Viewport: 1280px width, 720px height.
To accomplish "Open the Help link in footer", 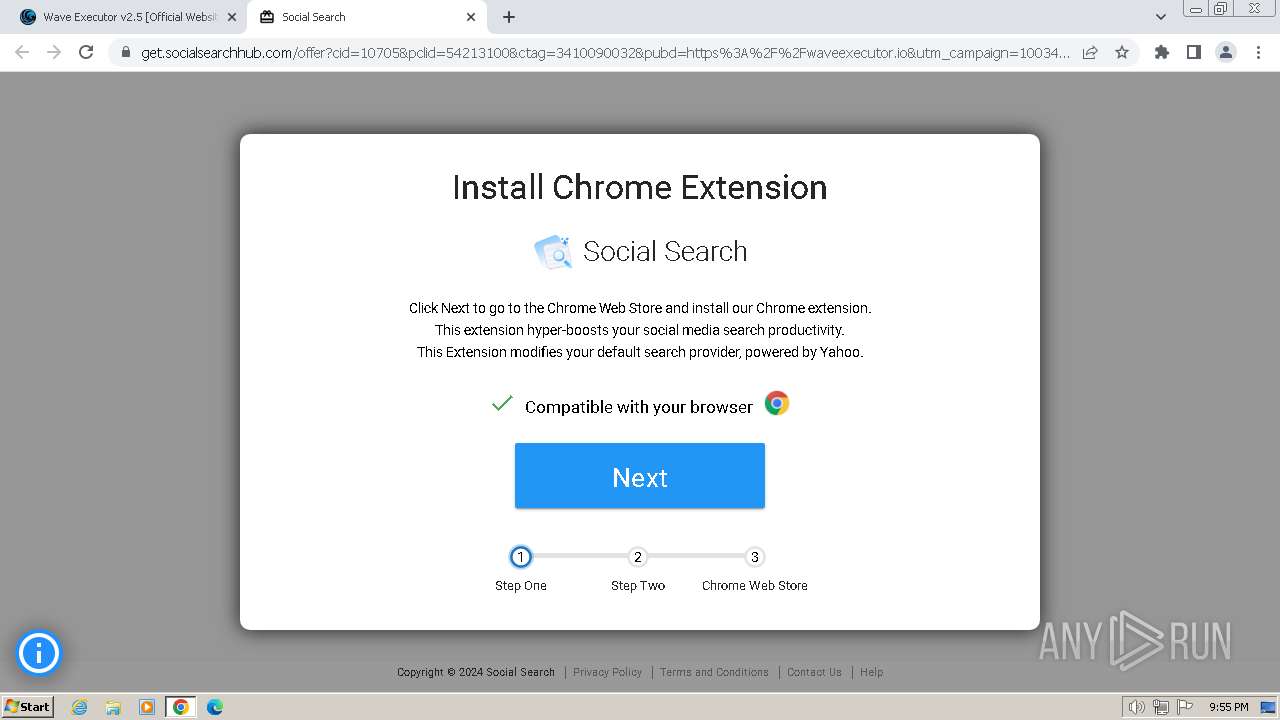I will 871,672.
